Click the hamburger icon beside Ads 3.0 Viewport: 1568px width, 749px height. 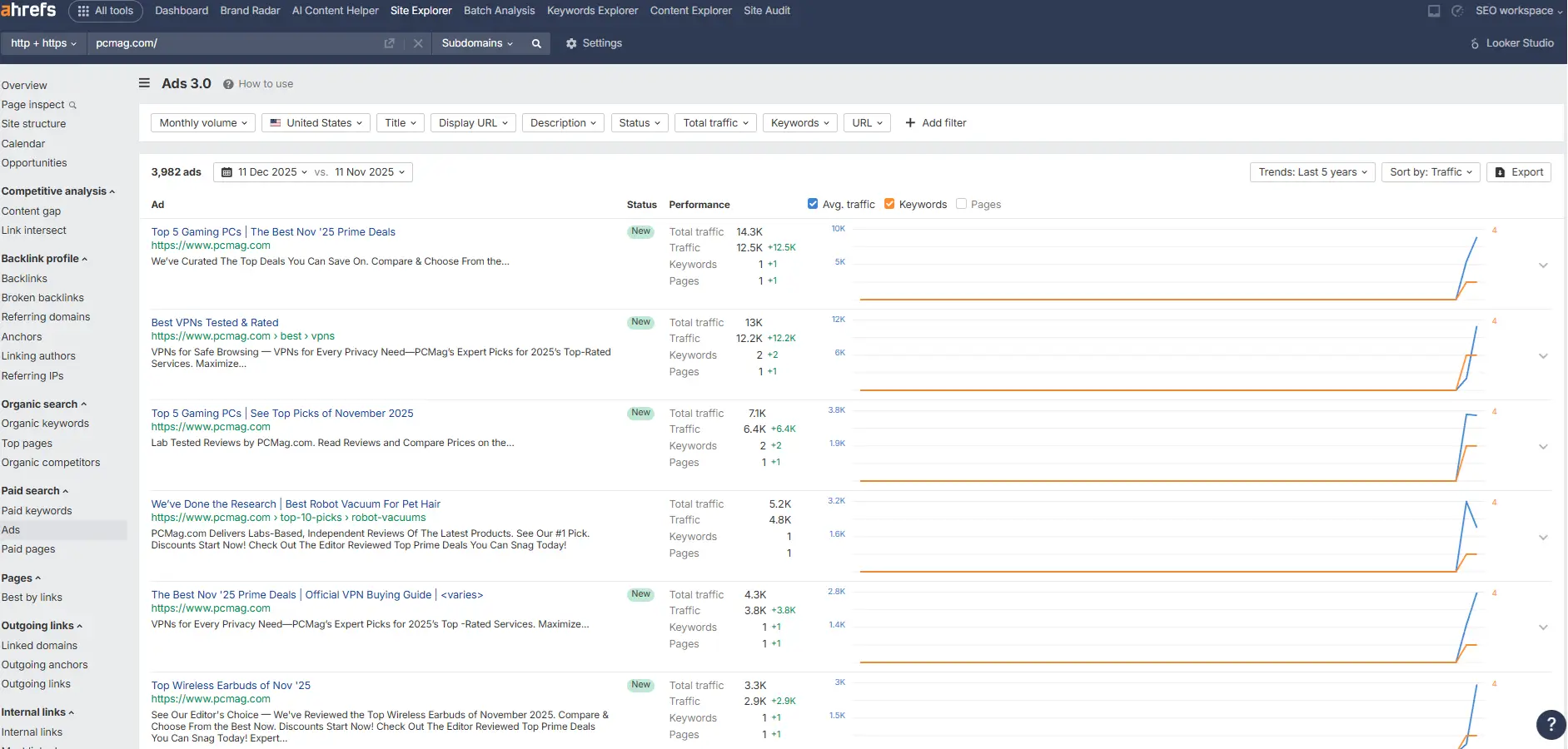tap(144, 83)
